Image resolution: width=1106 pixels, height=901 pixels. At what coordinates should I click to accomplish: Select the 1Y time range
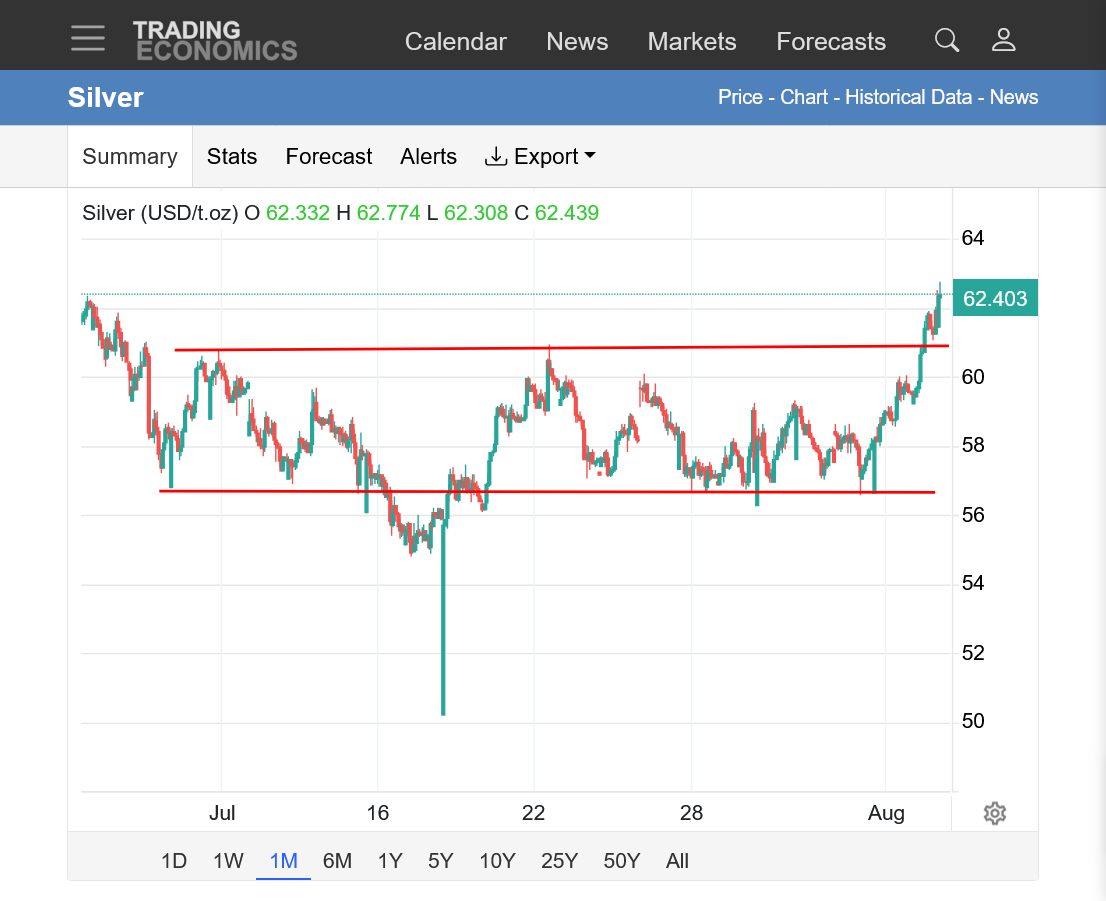390,861
